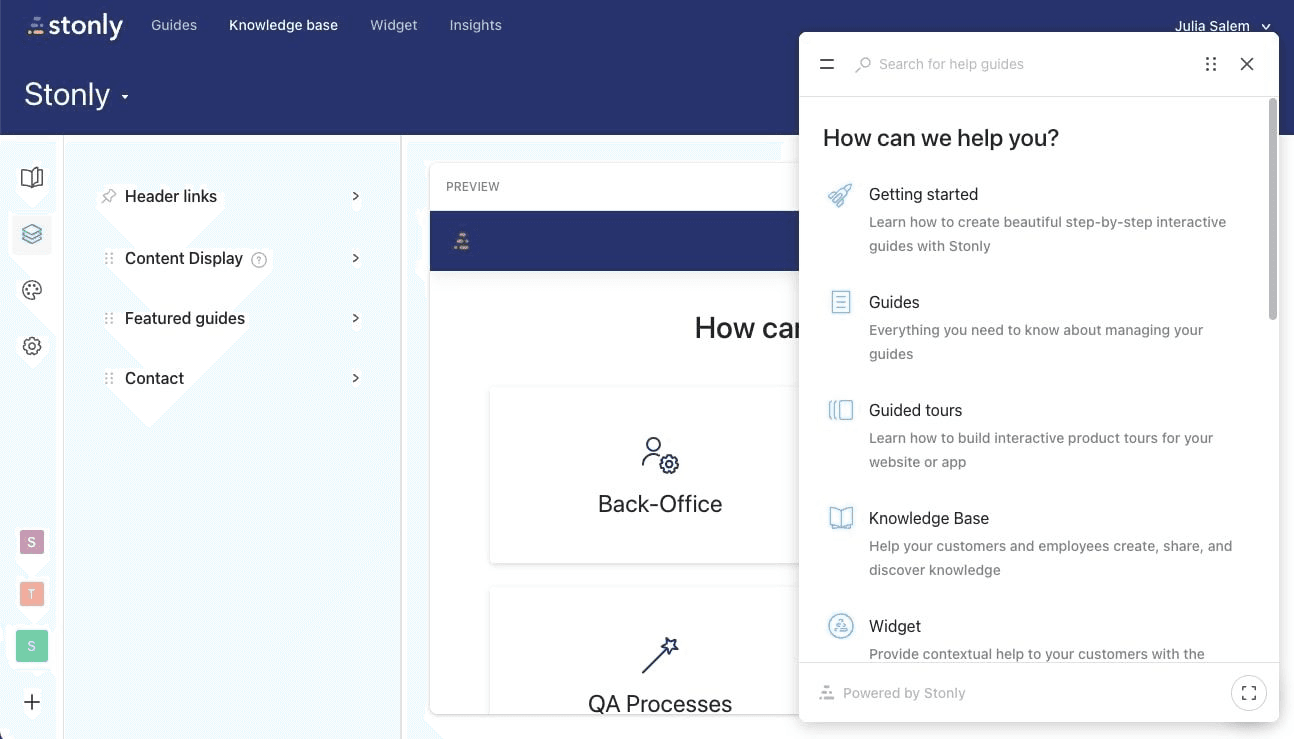Click the rocket icon for Getting started
Viewport: 1294px width, 739px height.
[x=840, y=195]
